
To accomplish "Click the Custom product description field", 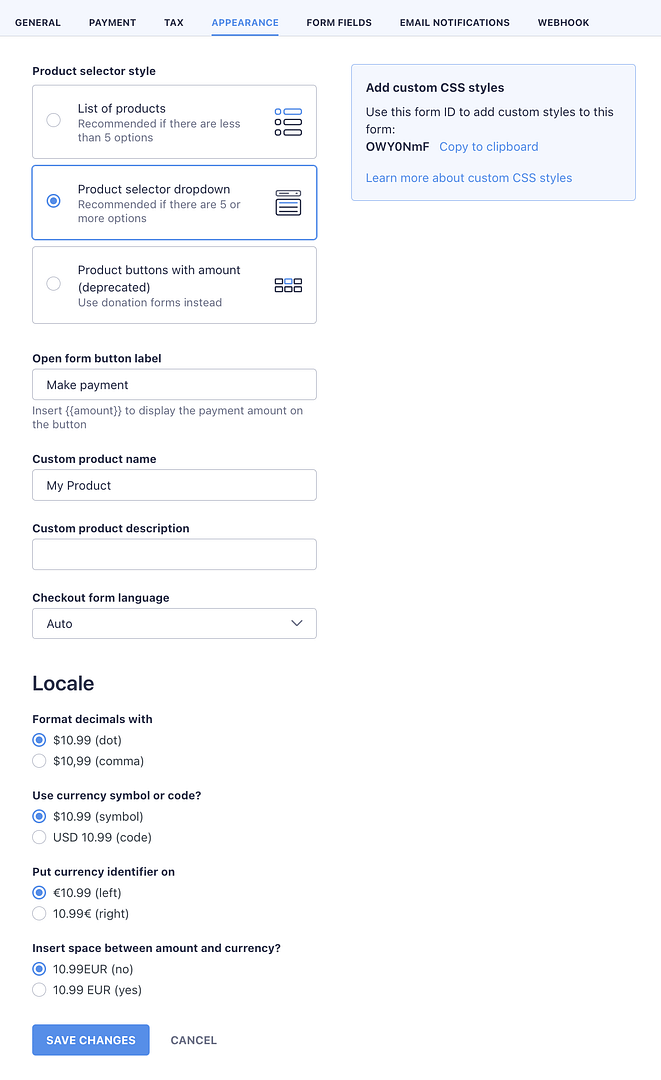I will 174,555.
